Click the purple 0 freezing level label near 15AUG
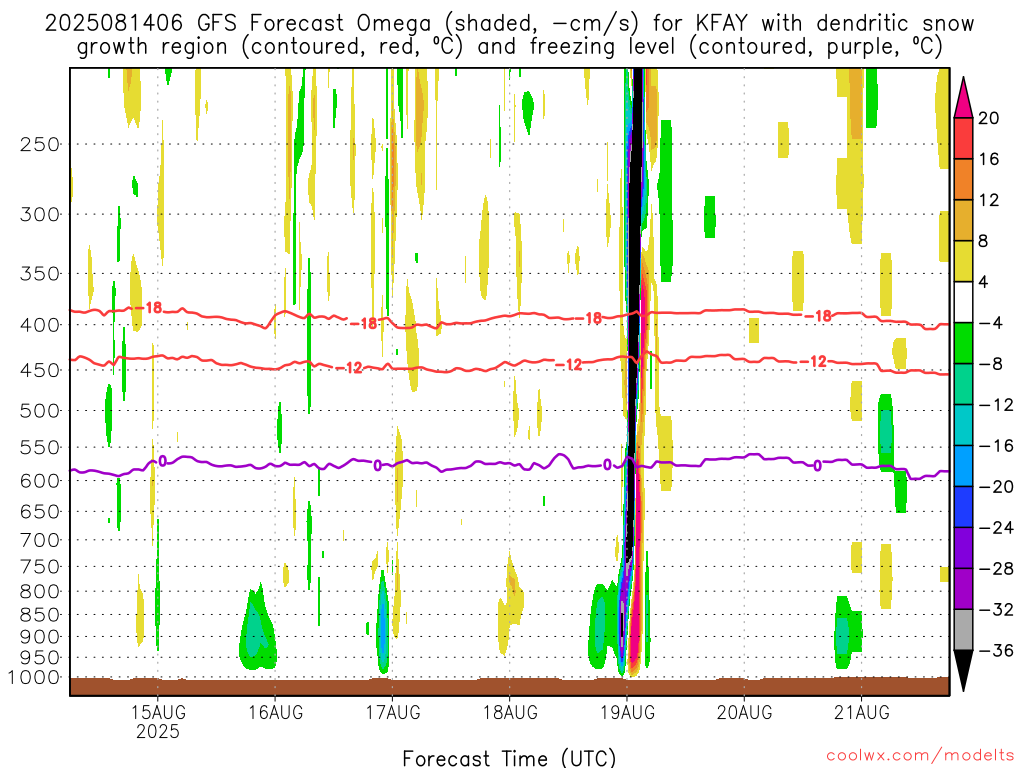 [163, 462]
